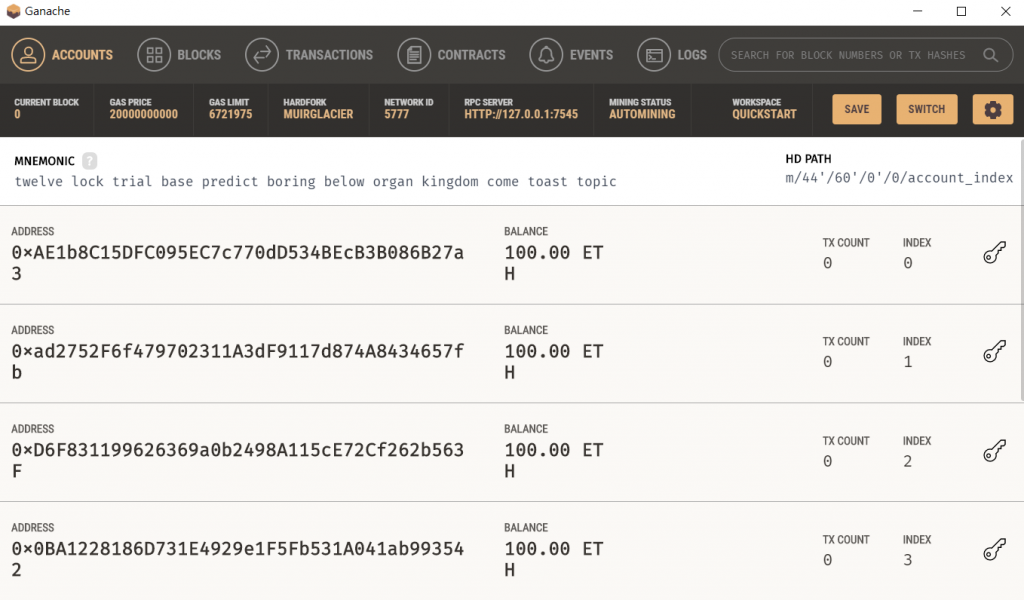
Task: Switch to another workspace
Action: pos(927,109)
